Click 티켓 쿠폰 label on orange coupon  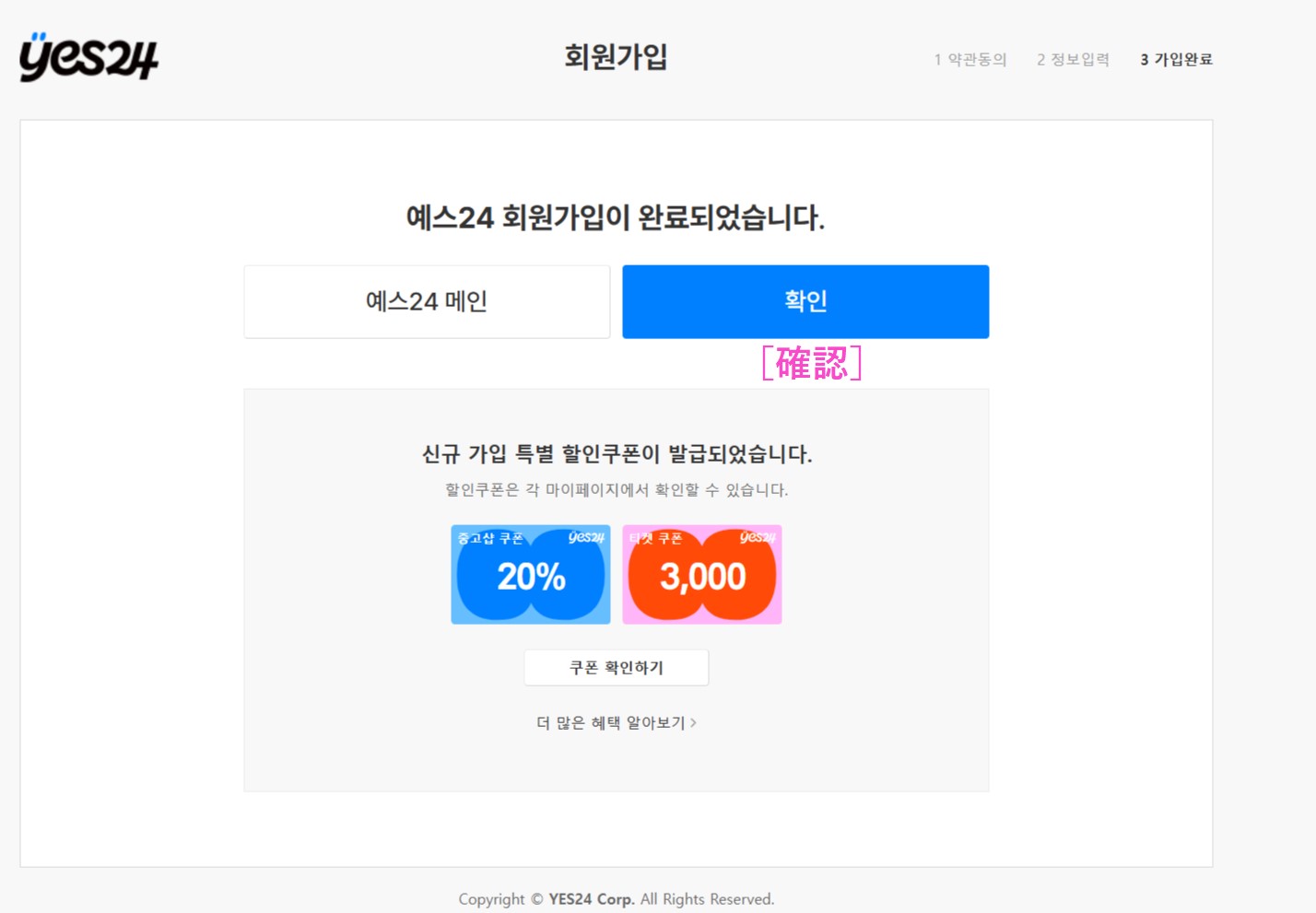click(x=655, y=538)
